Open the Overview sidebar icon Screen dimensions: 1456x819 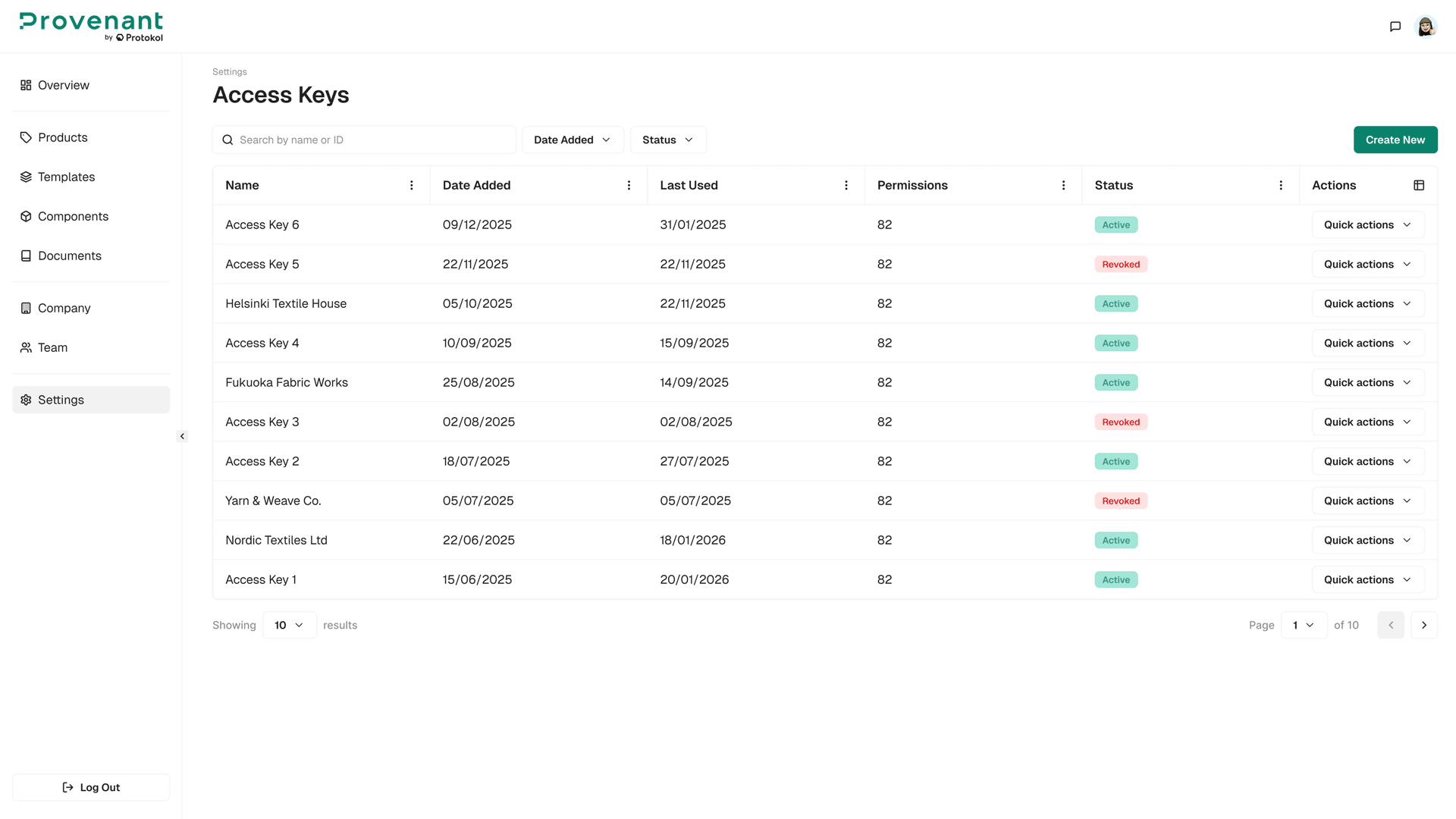pyautogui.click(x=25, y=85)
